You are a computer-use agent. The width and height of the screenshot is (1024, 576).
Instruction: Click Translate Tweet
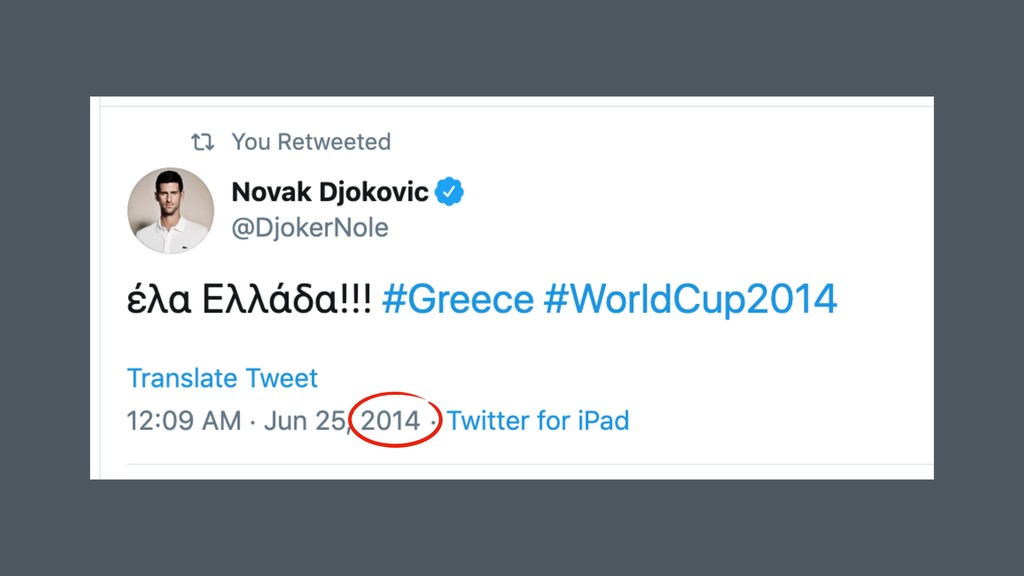(222, 378)
